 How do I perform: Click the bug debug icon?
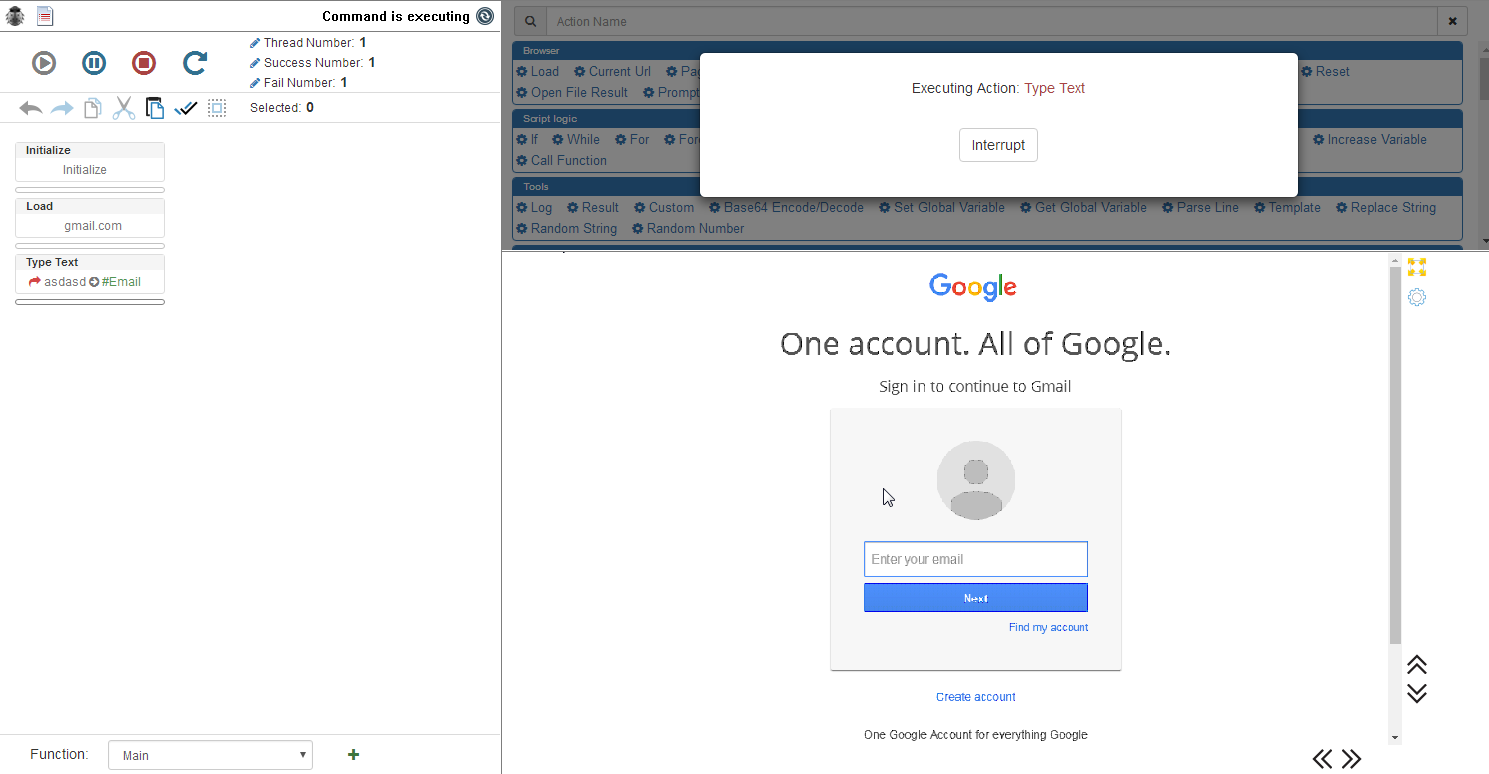coord(15,16)
